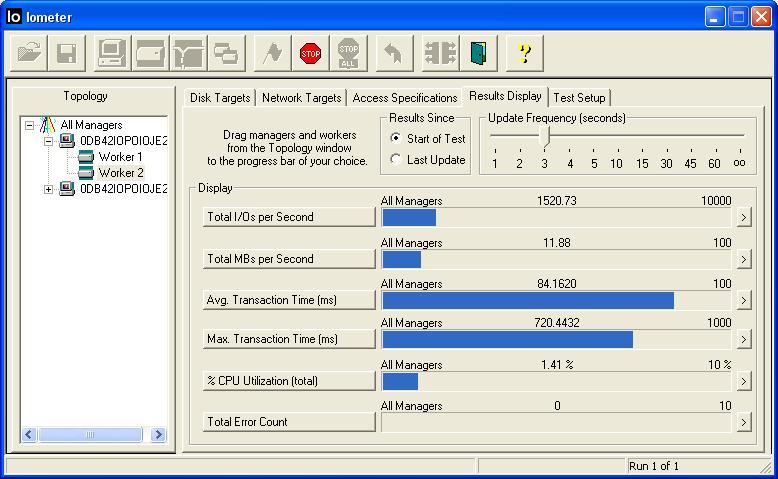Start tests with green flag icon
Viewport: 778px width, 479px height.
[x=272, y=53]
